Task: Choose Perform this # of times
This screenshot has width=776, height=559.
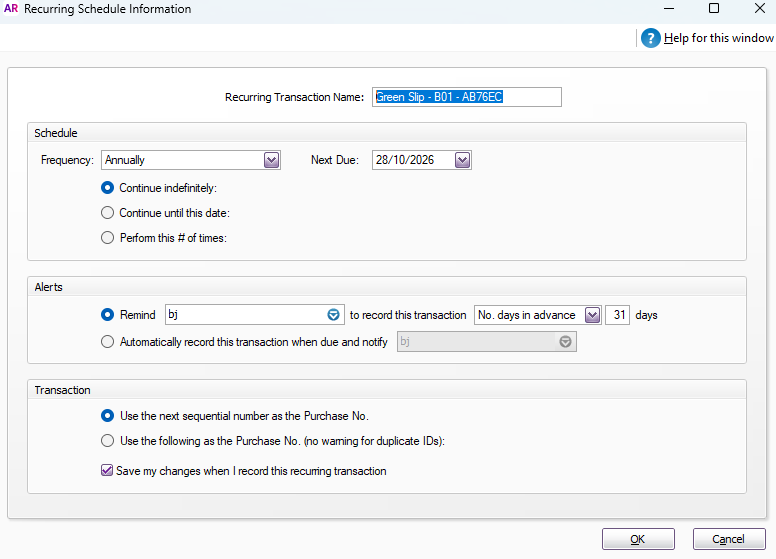Action: tap(108, 238)
